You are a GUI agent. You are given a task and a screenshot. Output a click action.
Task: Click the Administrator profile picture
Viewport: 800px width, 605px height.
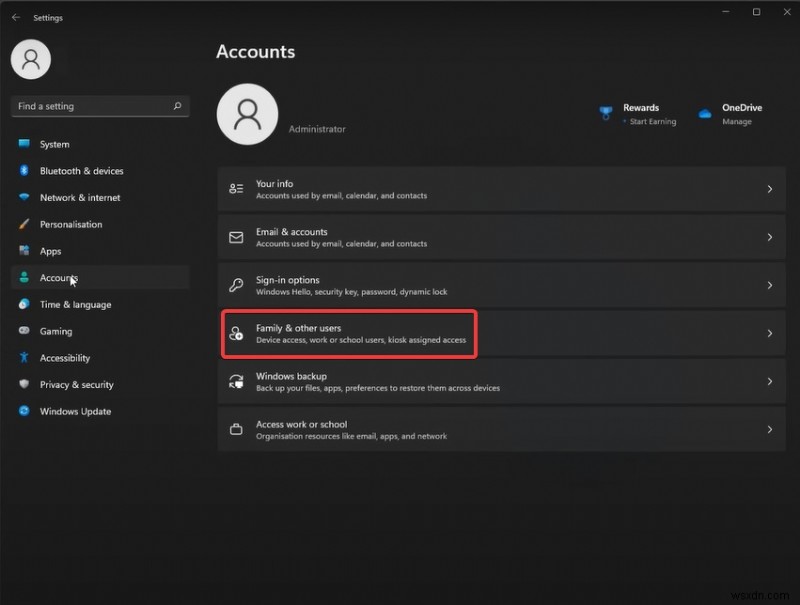(x=247, y=114)
